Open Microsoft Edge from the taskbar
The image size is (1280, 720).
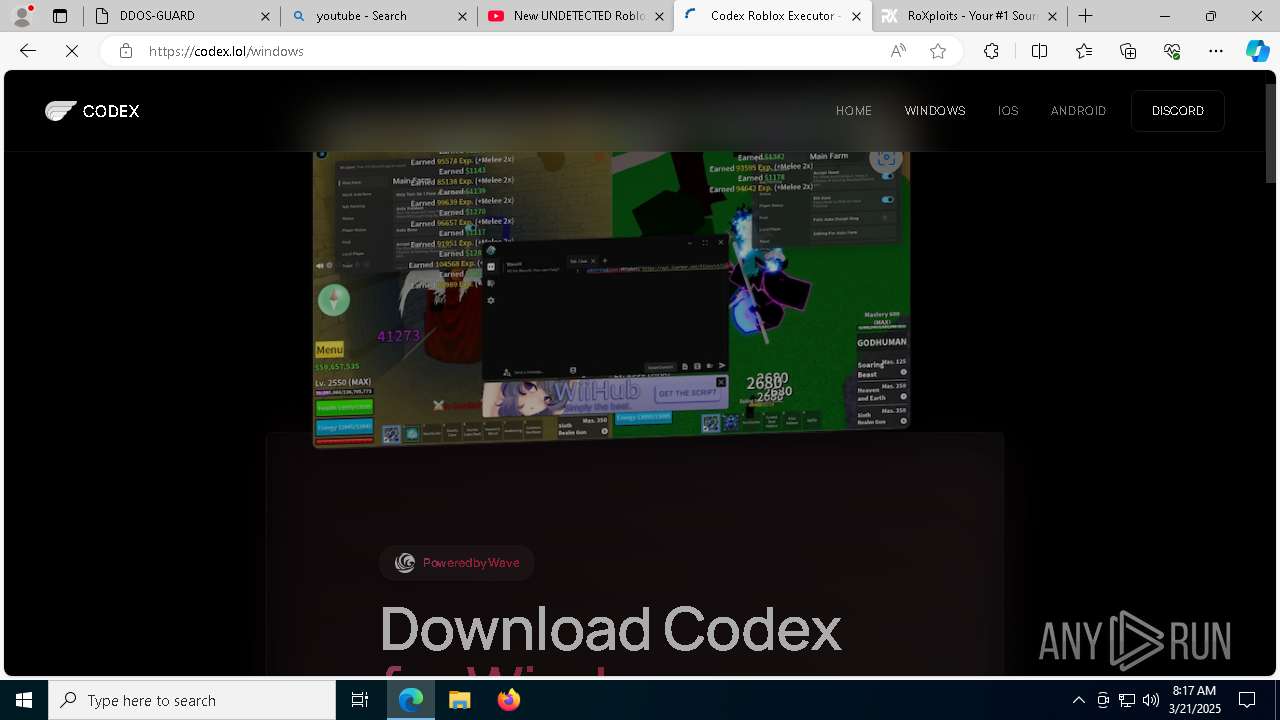411,700
